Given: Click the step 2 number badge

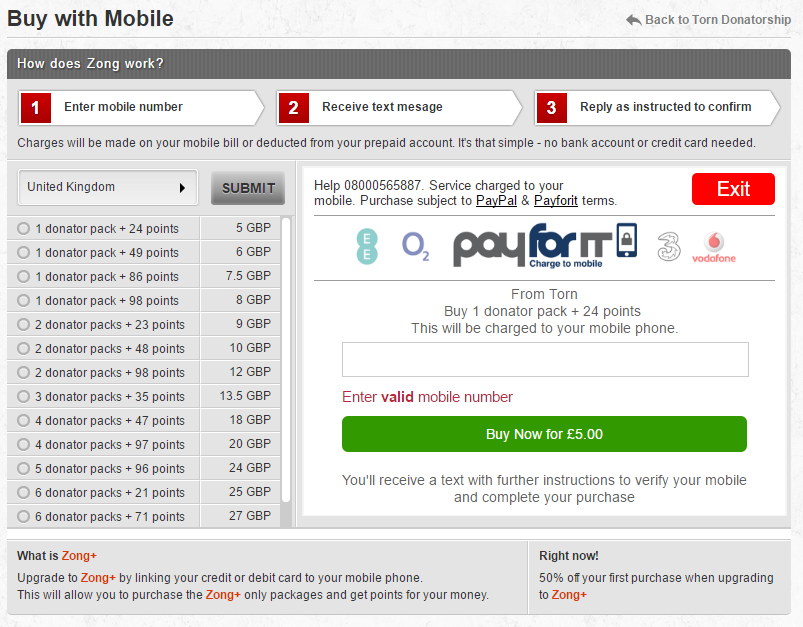Looking at the screenshot, I should coord(293,108).
